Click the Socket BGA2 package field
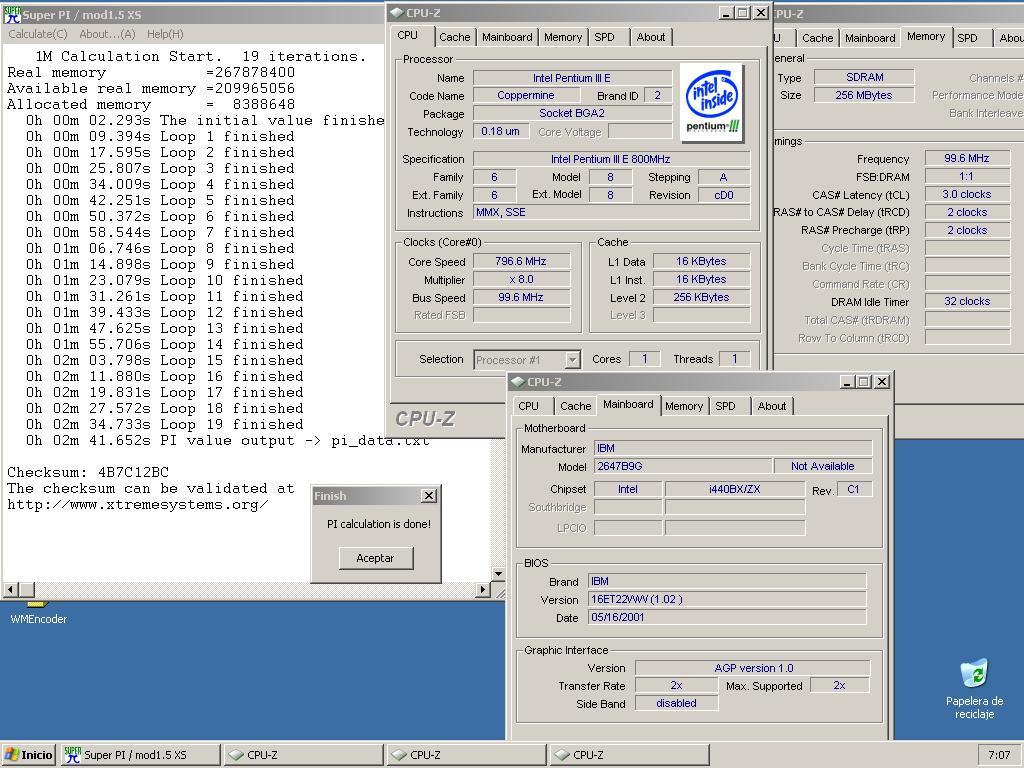Screen dimensions: 1024x768 click(x=572, y=113)
